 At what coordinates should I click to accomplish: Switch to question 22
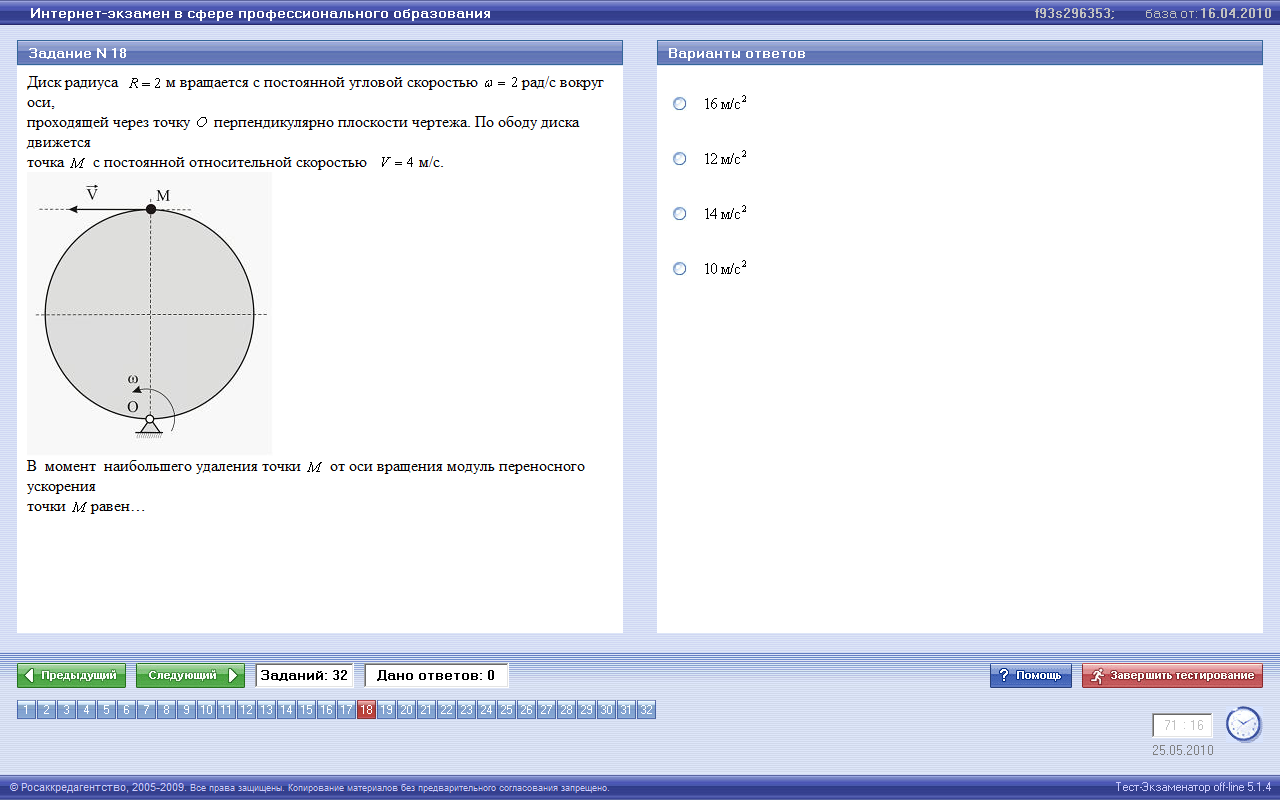point(446,710)
